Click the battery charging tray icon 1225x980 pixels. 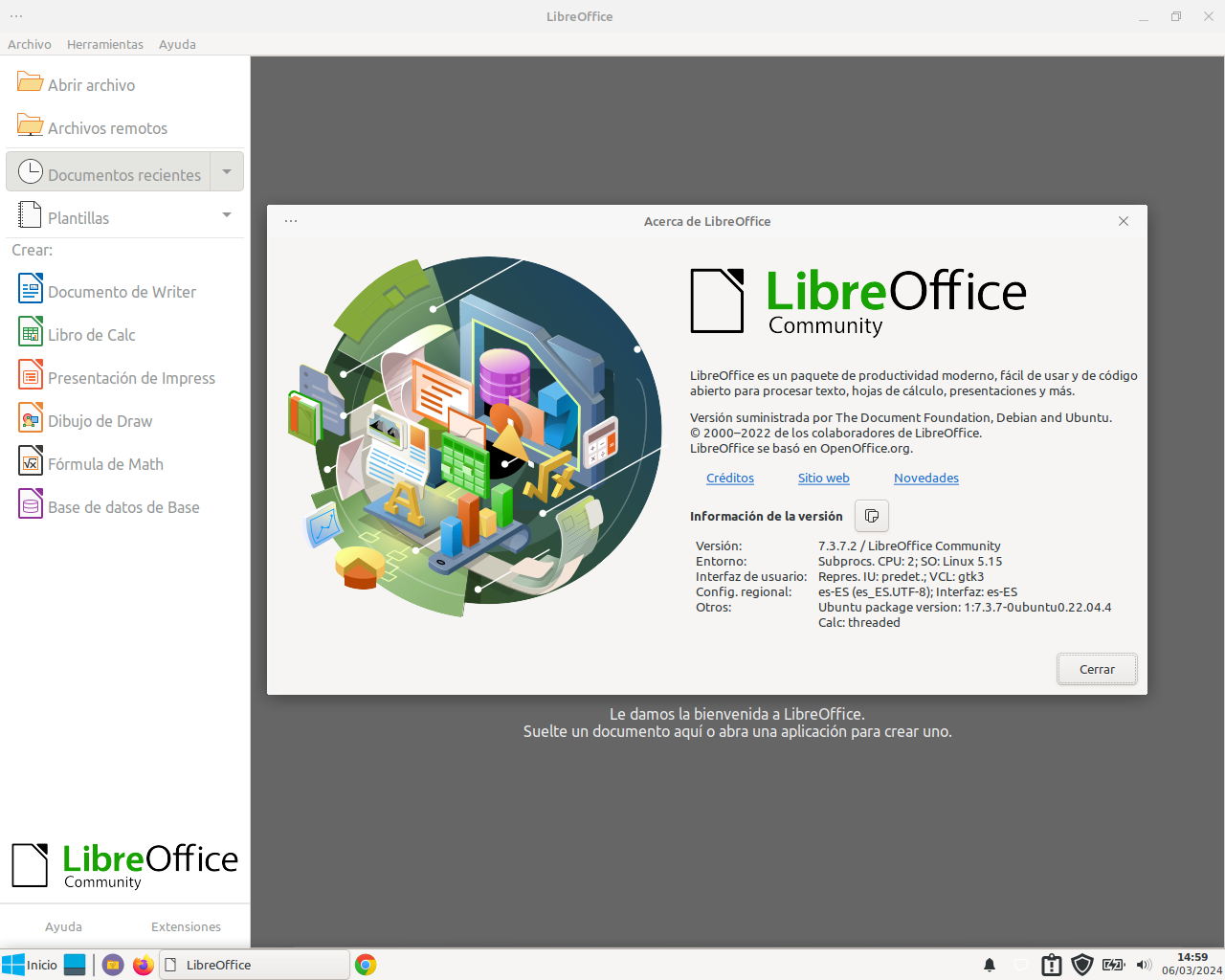(1113, 965)
